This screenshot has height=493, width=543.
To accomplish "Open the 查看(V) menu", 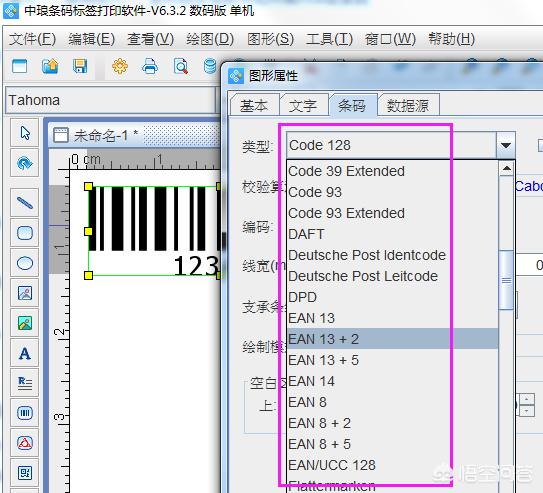I will pyautogui.click(x=151, y=39).
